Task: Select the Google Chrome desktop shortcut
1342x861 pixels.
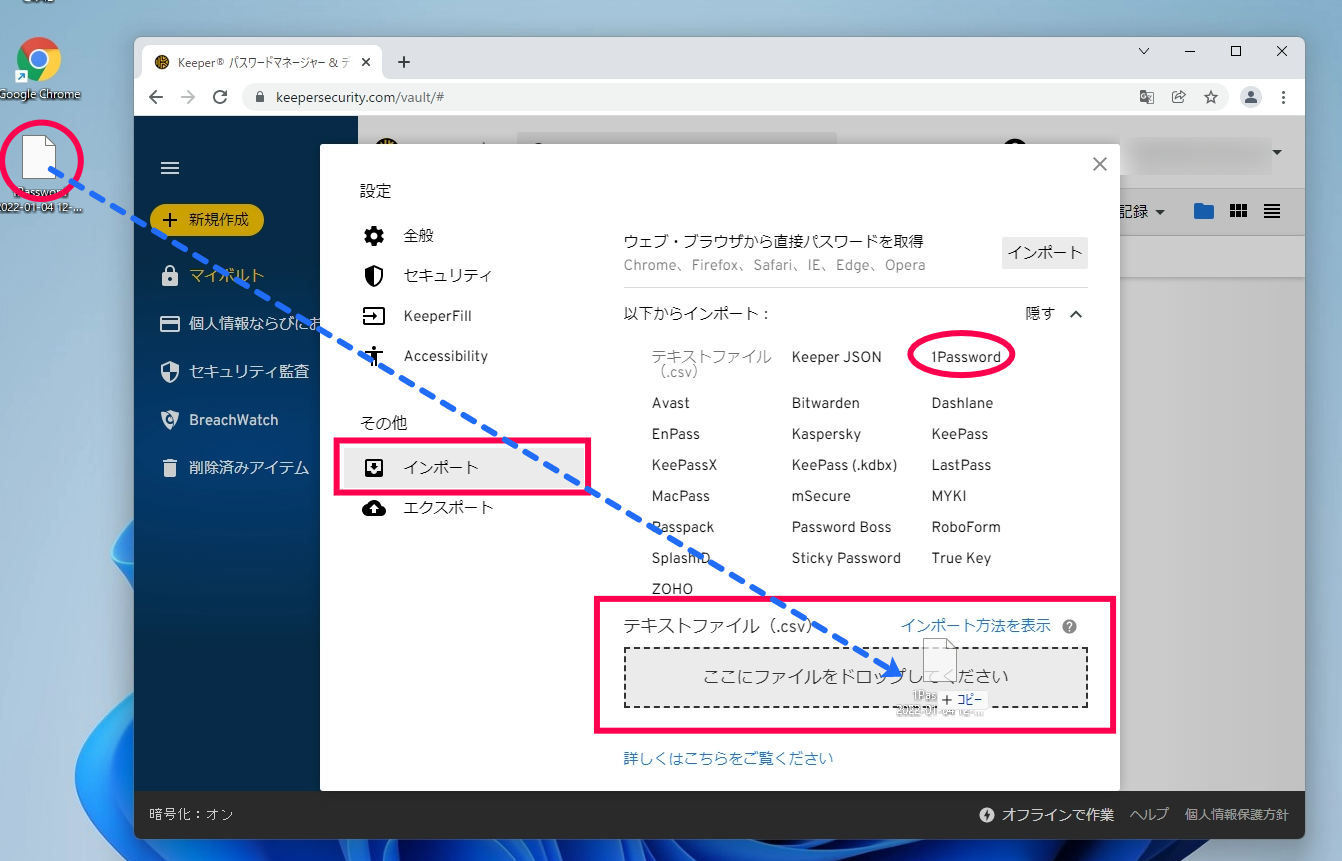Action: [x=39, y=69]
